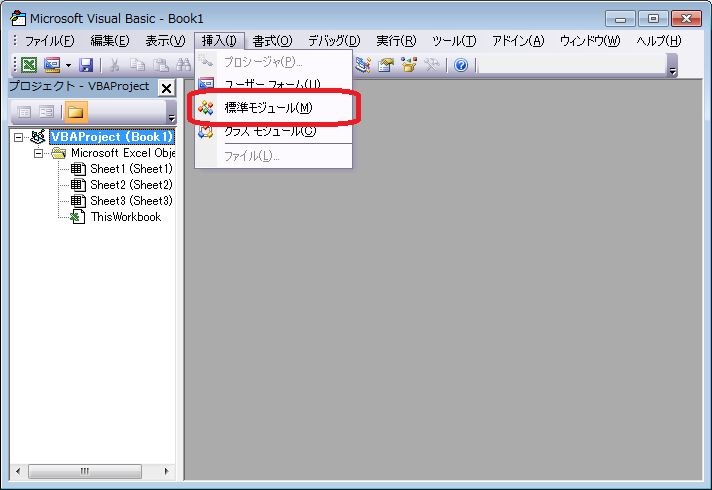712x490 pixels.
Task: Click the View Code icon in project panel
Action: point(25,112)
